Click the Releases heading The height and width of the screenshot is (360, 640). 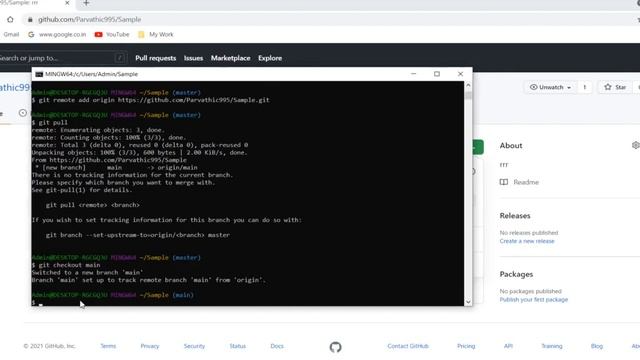point(515,216)
